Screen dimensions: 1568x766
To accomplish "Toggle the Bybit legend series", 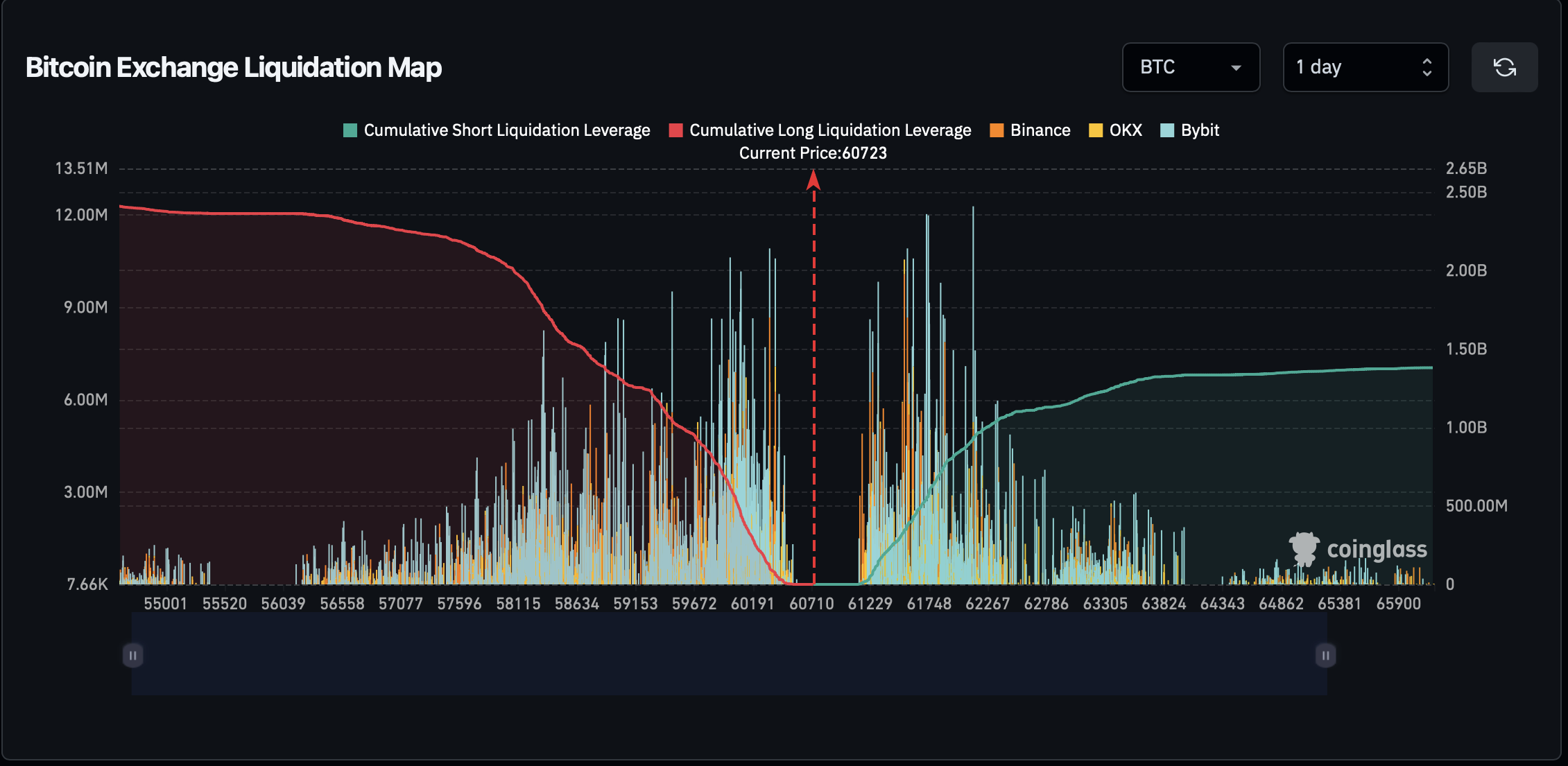I will pyautogui.click(x=1189, y=130).
